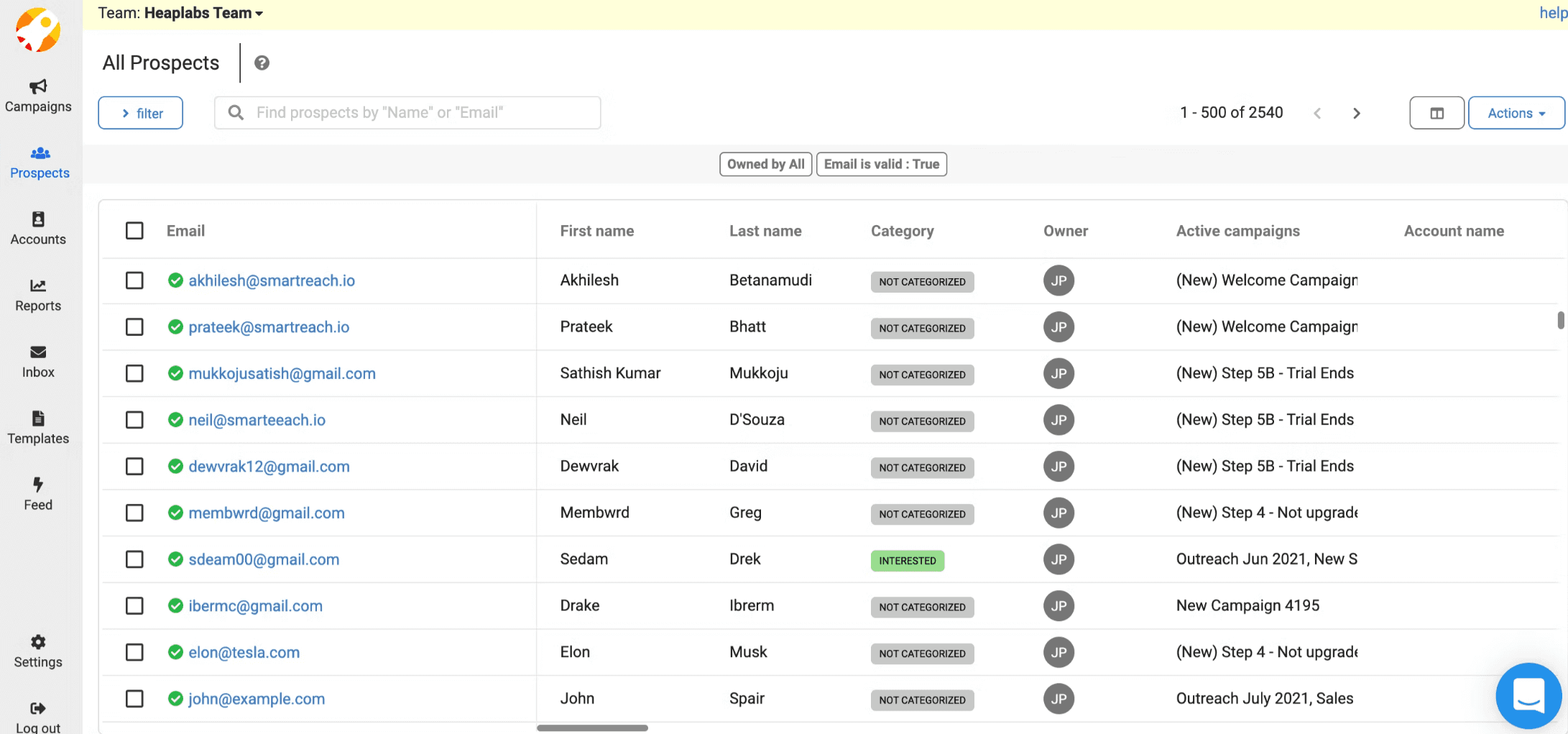The height and width of the screenshot is (734, 1568).
Task: Go to next page of prospects
Action: tap(1357, 114)
